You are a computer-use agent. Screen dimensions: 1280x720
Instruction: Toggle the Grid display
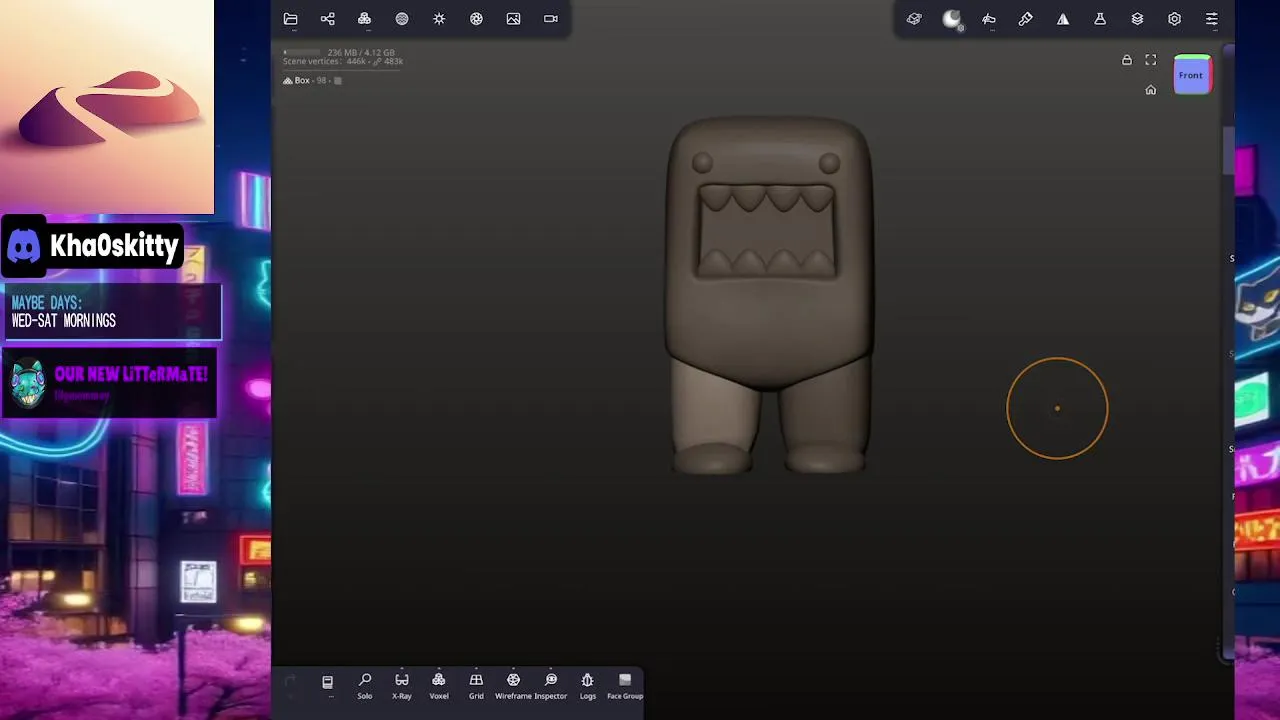point(476,686)
